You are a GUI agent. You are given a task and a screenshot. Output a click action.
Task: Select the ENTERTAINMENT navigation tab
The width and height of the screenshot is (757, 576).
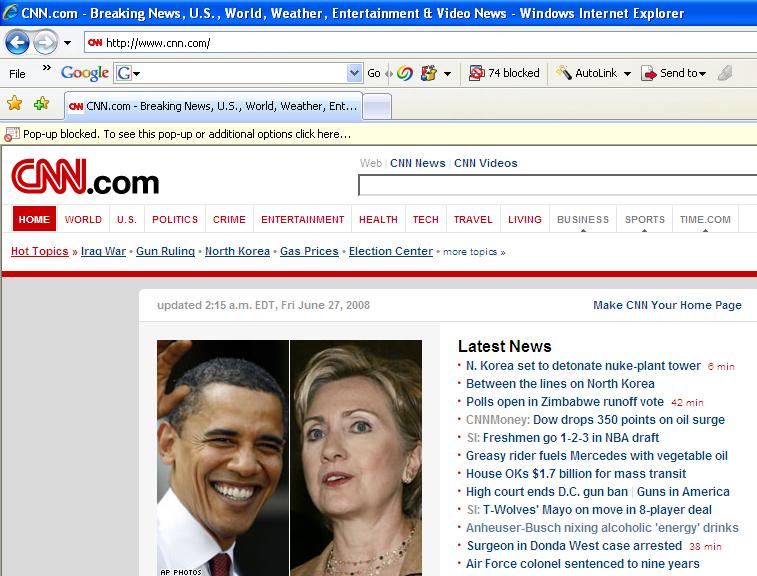coord(302,220)
